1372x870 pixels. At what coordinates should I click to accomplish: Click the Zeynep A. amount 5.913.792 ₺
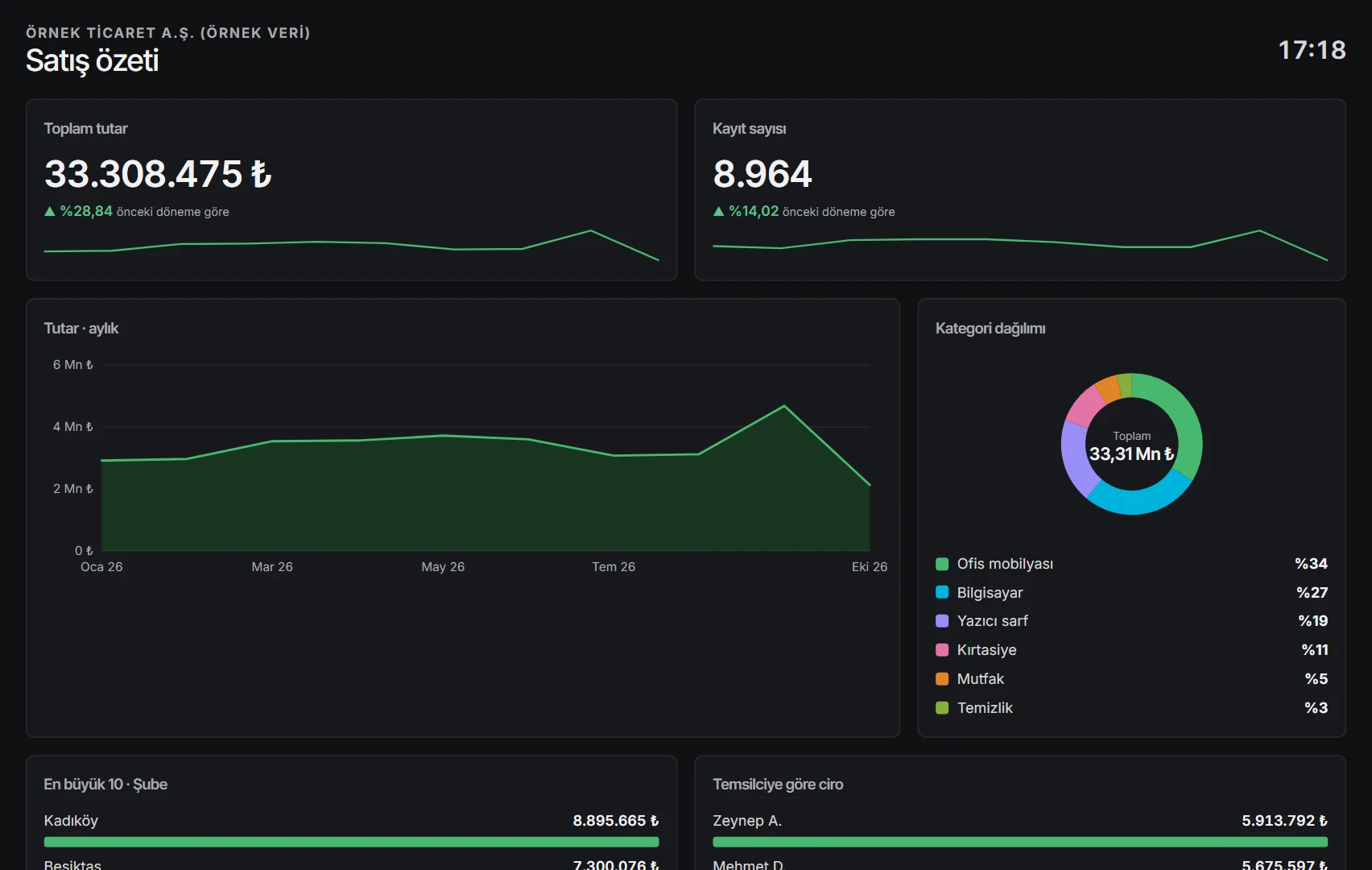[x=1284, y=821]
